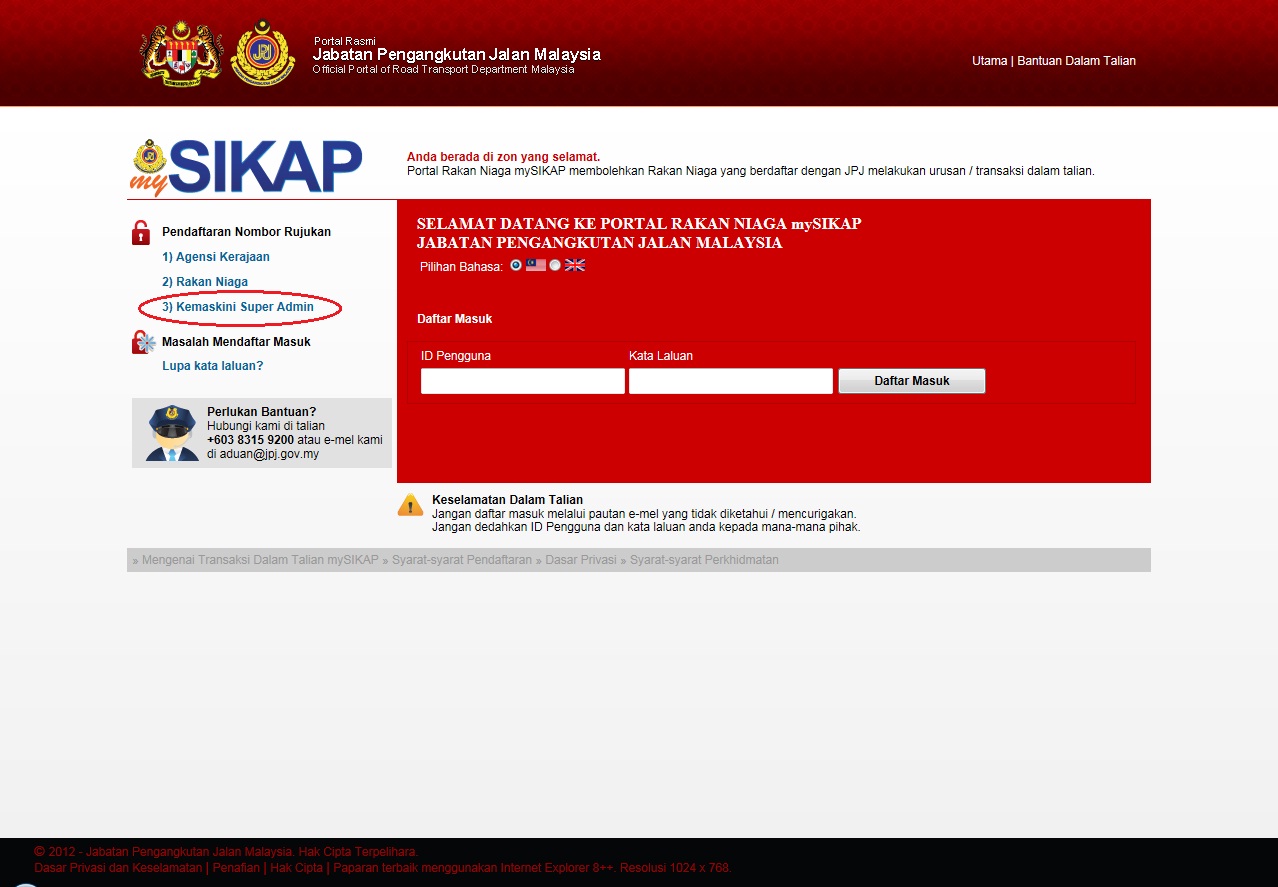The width and height of the screenshot is (1278, 887).
Task: Click the UK flag language icon
Action: pyautogui.click(x=575, y=265)
